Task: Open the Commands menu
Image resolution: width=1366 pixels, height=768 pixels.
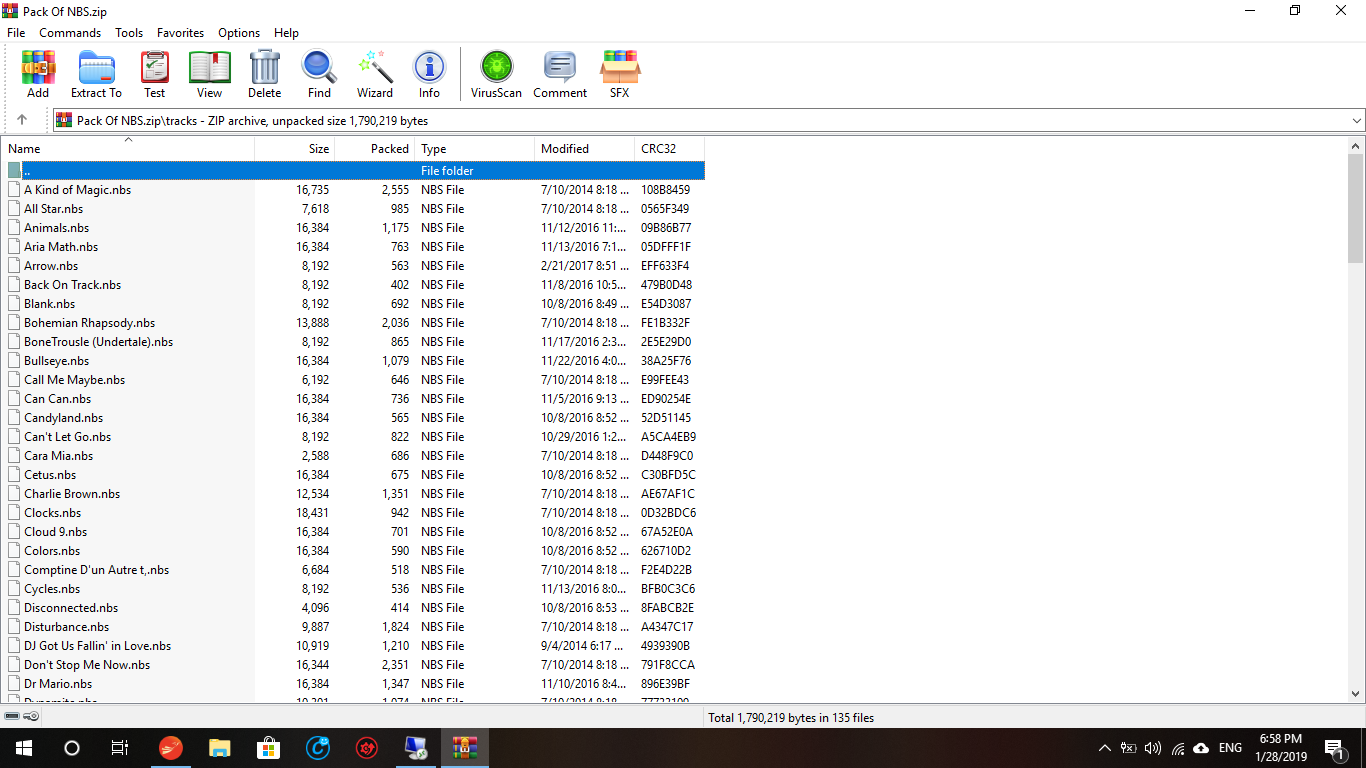Action: click(x=70, y=33)
